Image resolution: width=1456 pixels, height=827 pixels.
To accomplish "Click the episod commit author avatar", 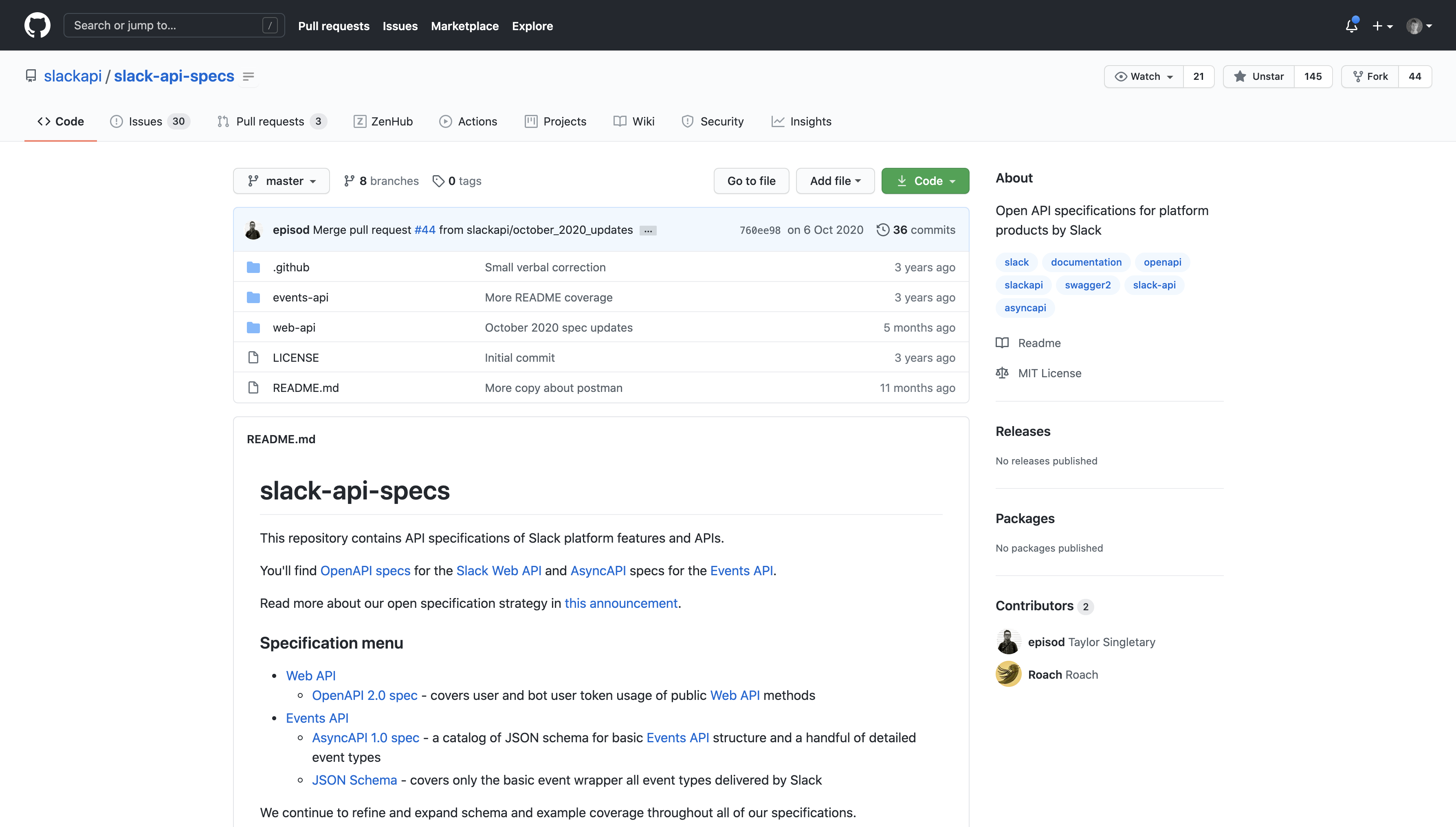I will [253, 229].
